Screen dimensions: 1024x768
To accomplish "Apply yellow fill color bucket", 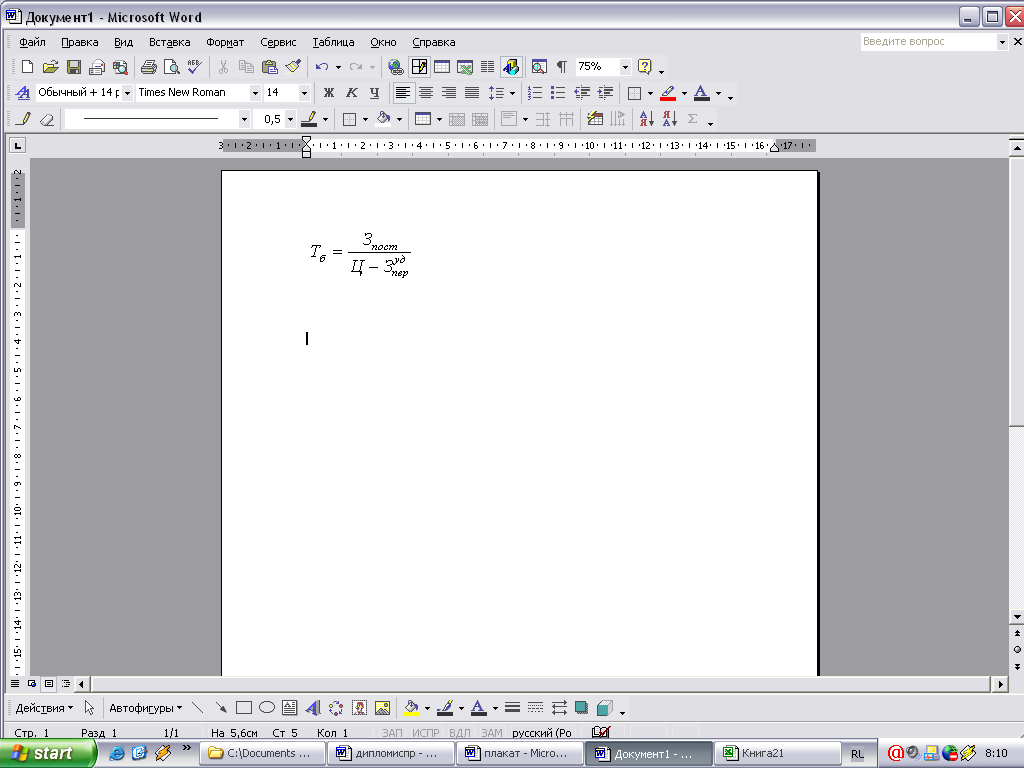I will pos(411,708).
